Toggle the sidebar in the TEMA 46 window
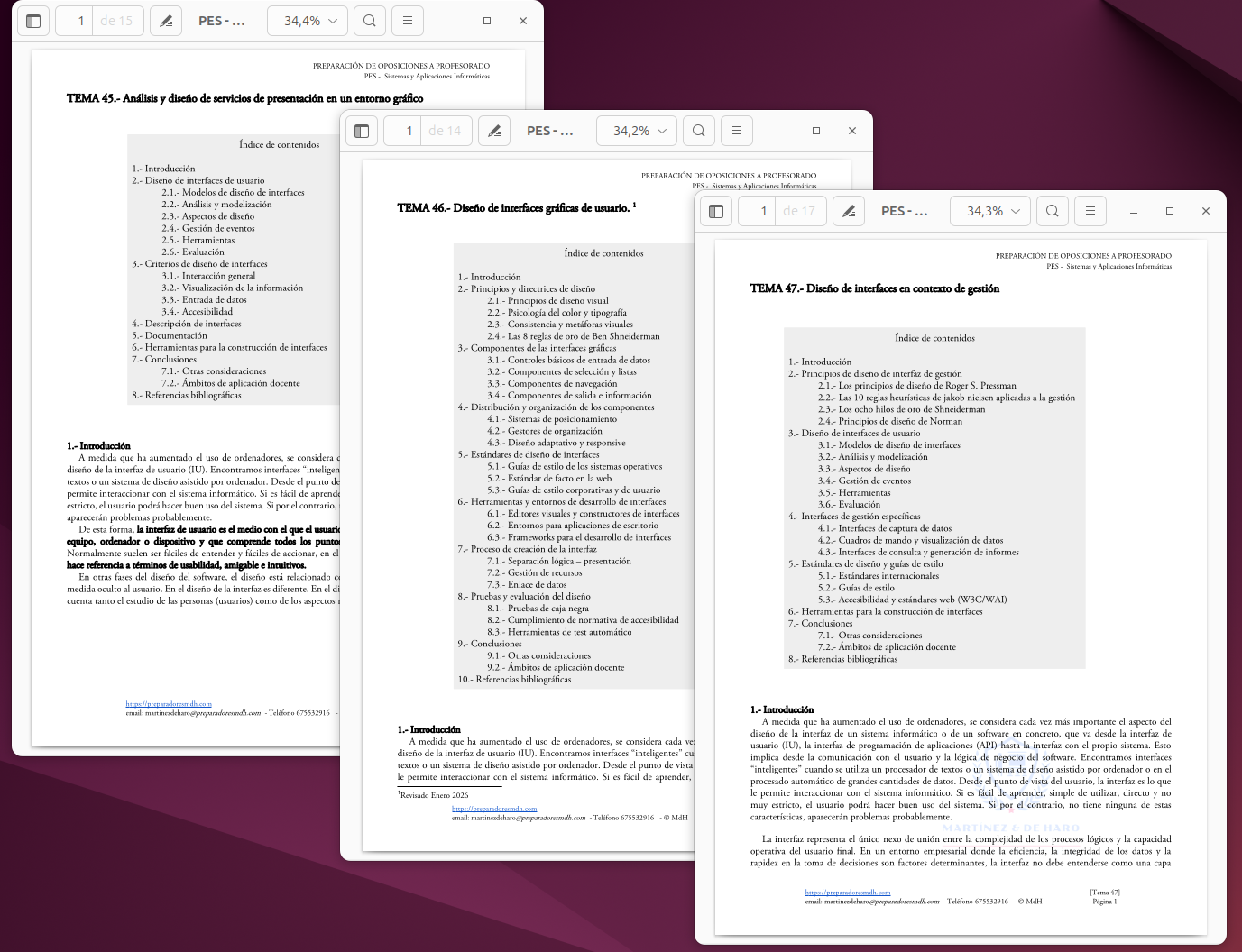Image resolution: width=1242 pixels, height=952 pixels. coord(362,131)
